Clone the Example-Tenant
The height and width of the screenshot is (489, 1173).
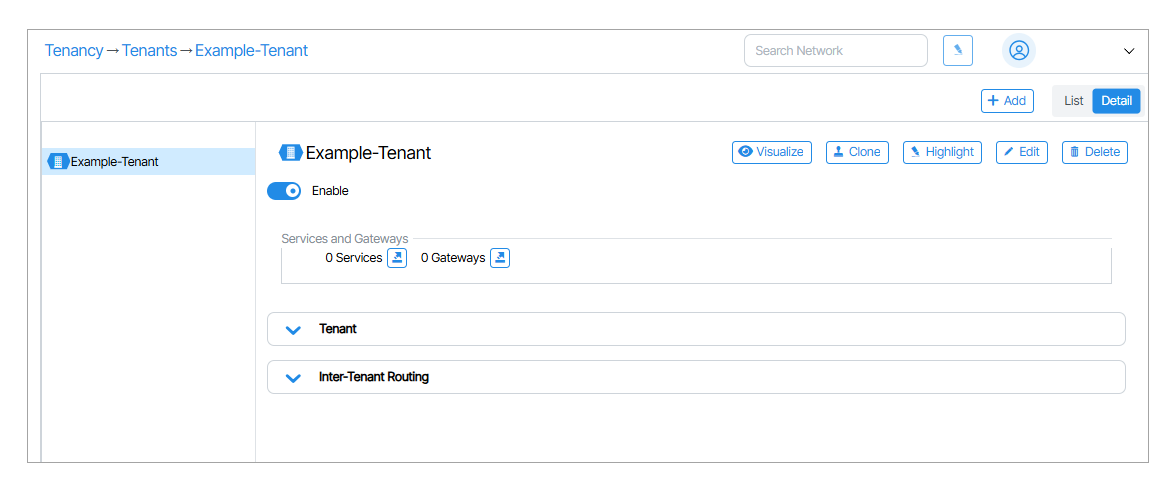[857, 152]
